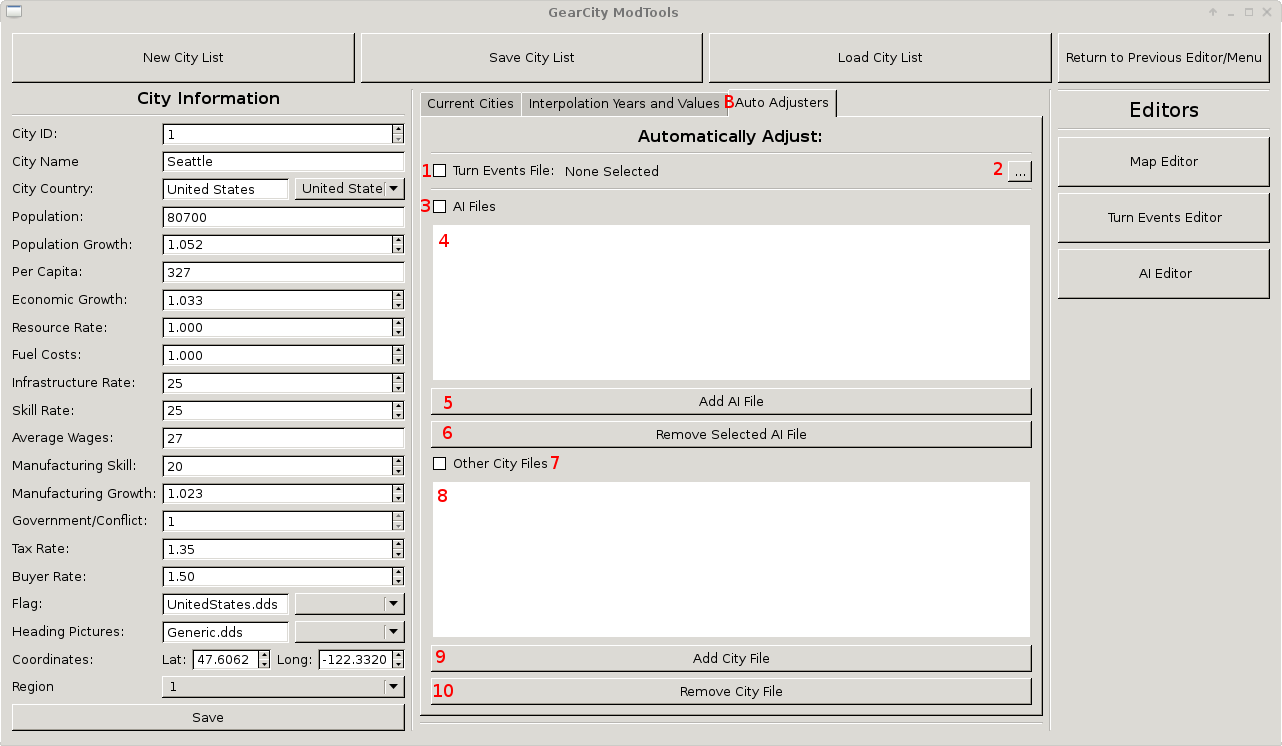Viewport: 1282px width, 746px height.
Task: Switch to the Current Cities tab
Action: click(x=470, y=104)
